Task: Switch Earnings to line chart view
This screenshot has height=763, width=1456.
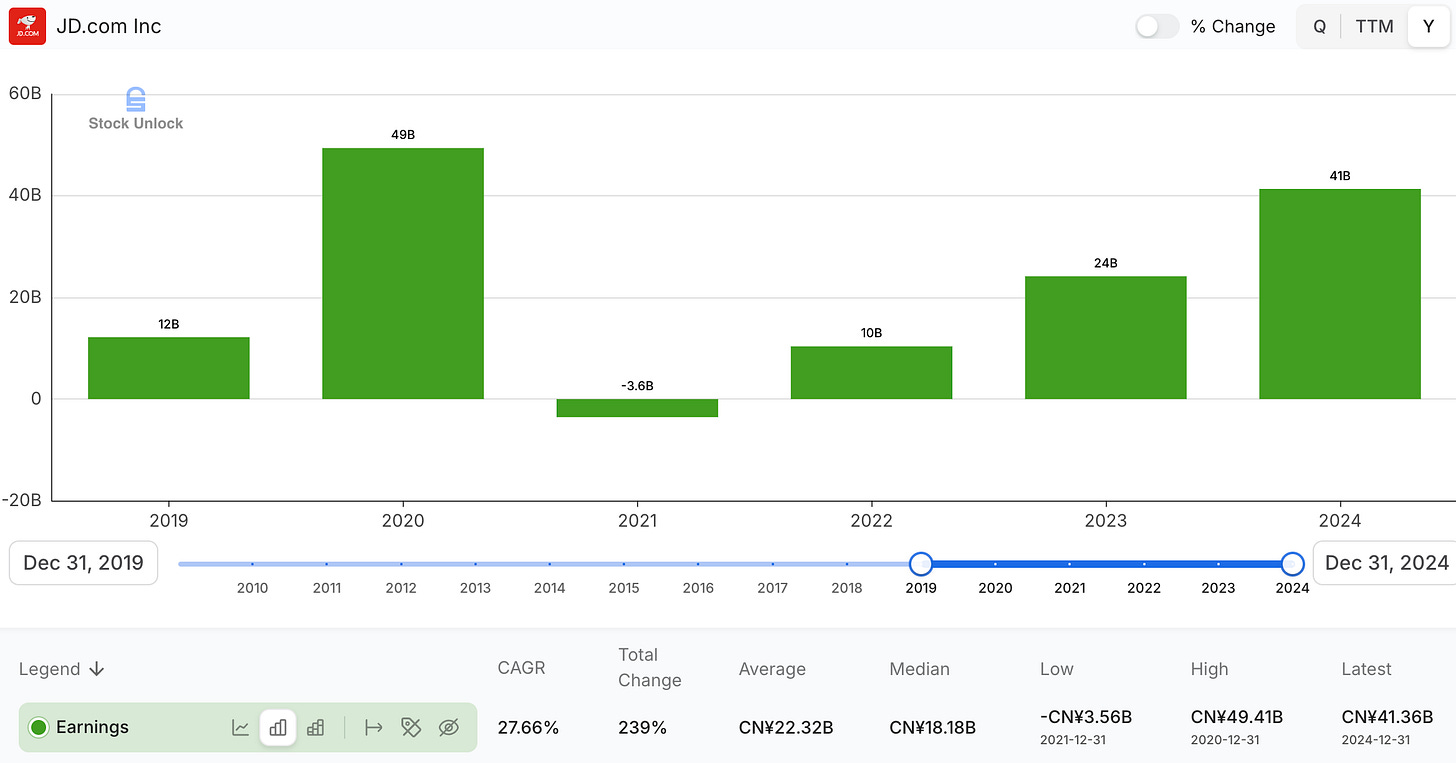Action: (240, 727)
